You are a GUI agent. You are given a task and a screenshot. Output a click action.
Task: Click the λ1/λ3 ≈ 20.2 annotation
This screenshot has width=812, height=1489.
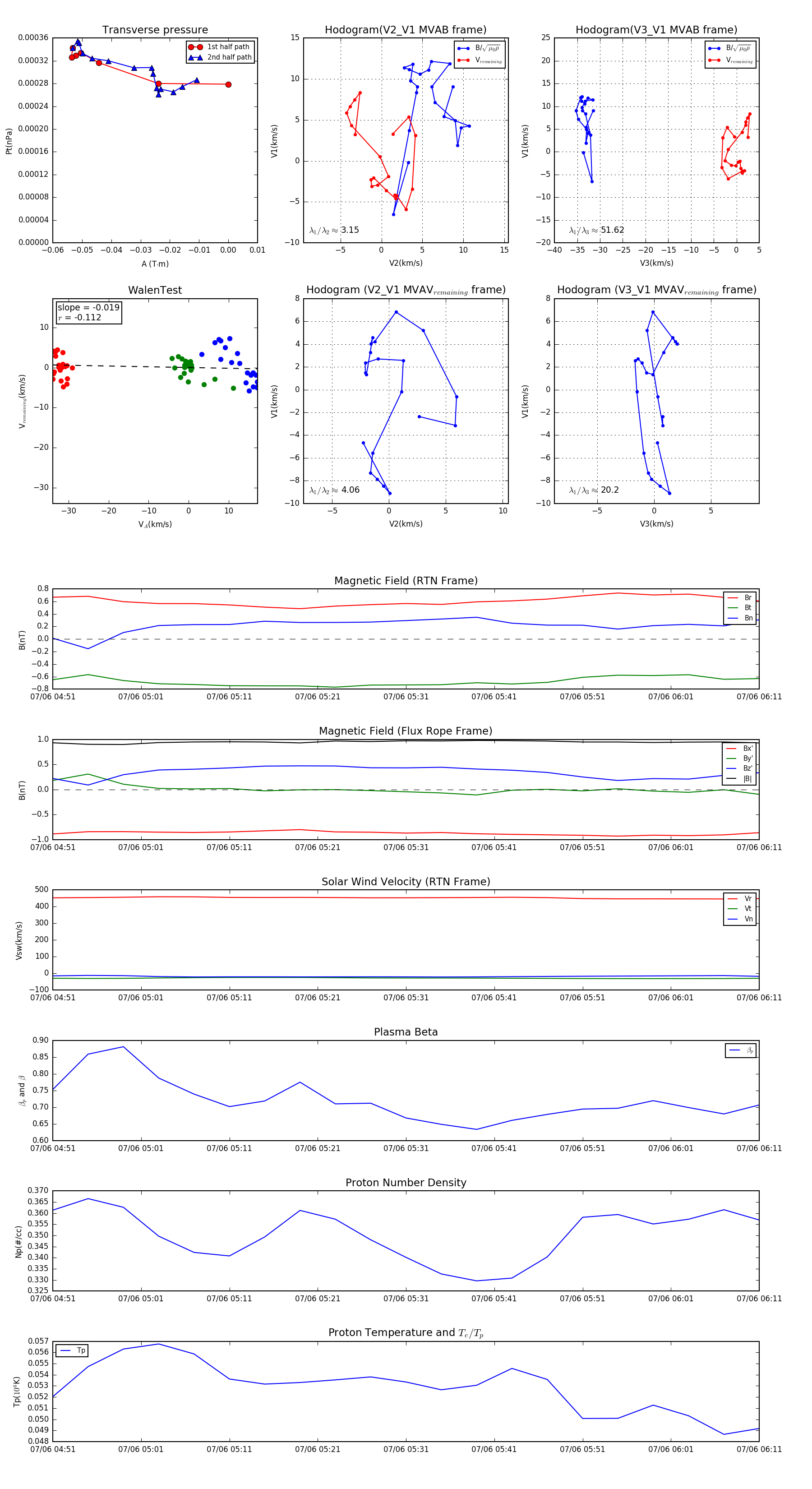[594, 490]
